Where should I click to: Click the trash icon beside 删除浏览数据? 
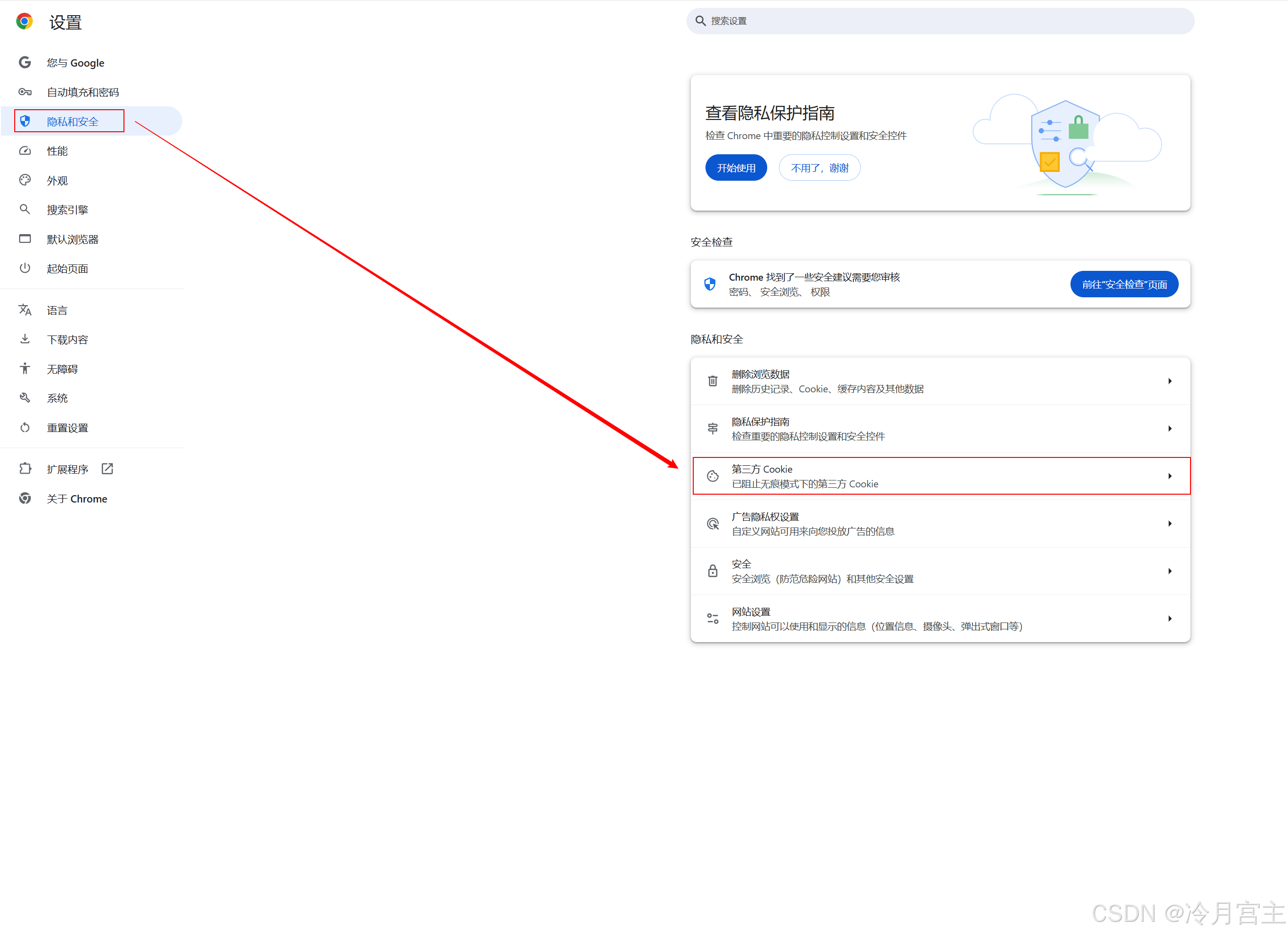click(713, 381)
